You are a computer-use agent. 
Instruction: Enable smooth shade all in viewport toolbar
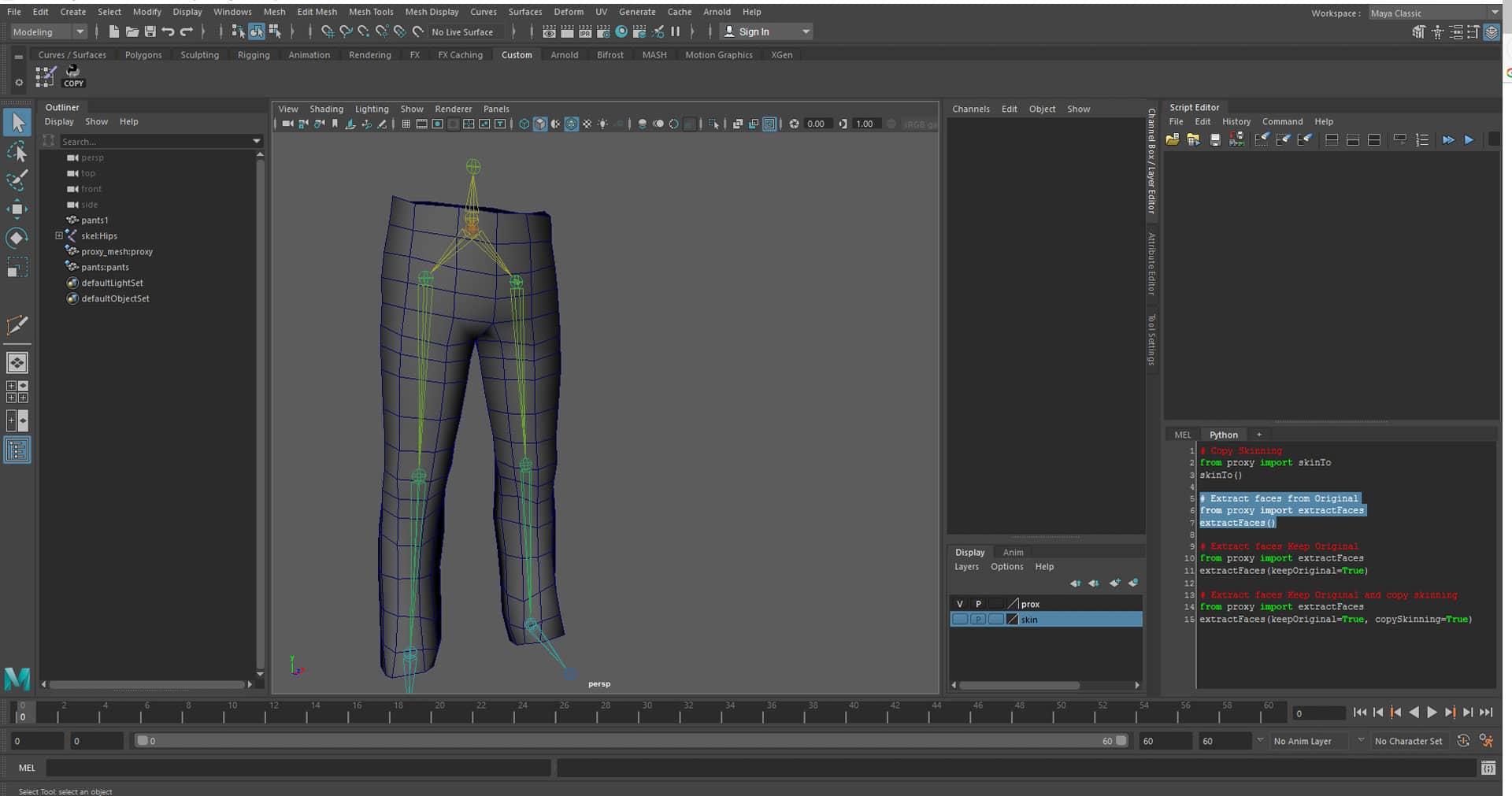coord(539,124)
